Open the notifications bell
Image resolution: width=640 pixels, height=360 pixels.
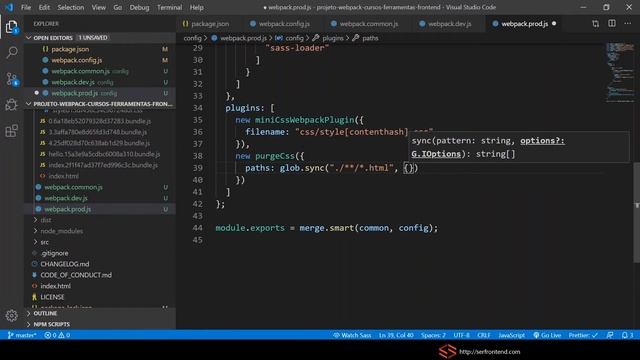point(627,335)
